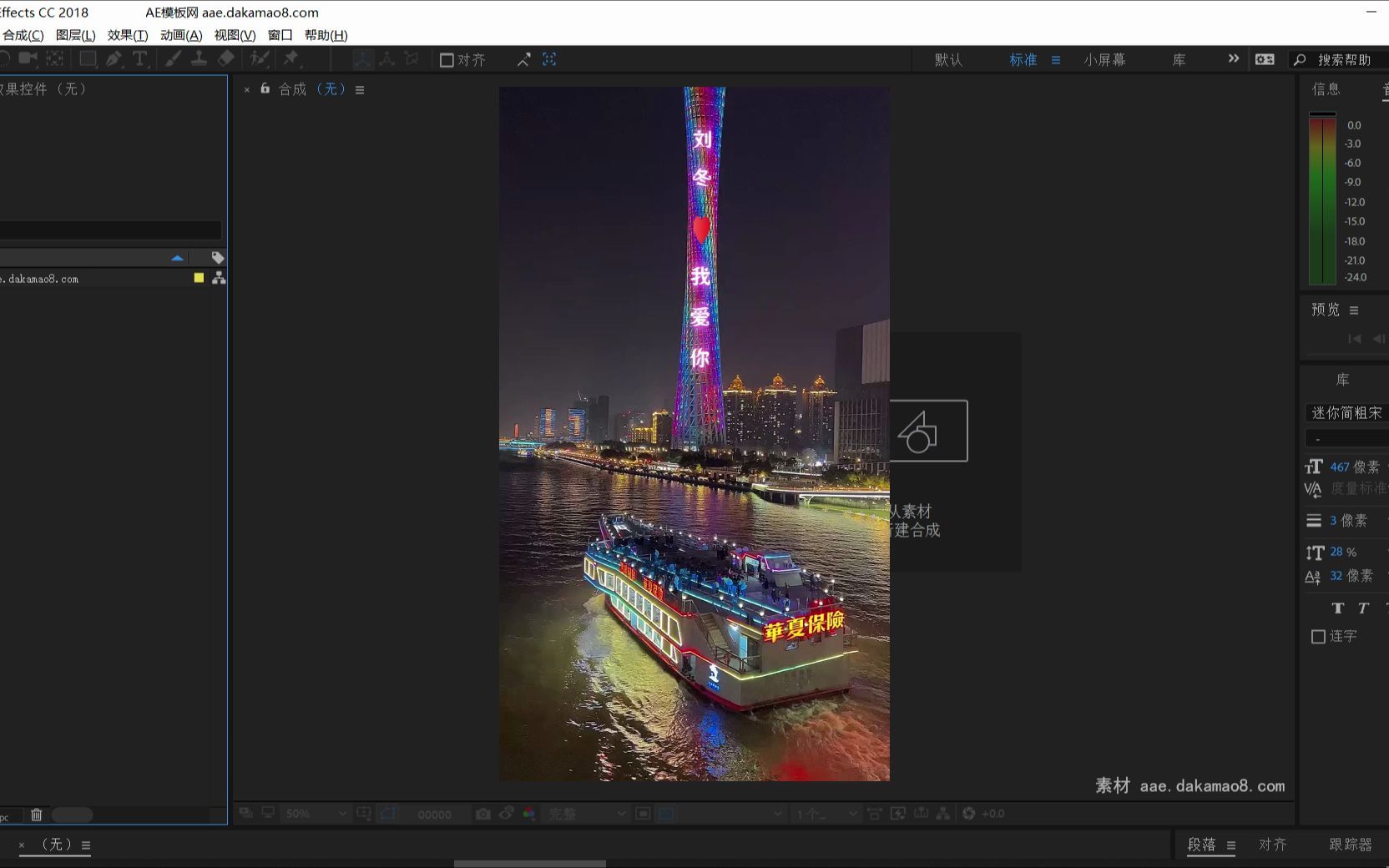Click the snap collapsed-bounds icon
Viewport: 1389px width, 868px height.
549,59
